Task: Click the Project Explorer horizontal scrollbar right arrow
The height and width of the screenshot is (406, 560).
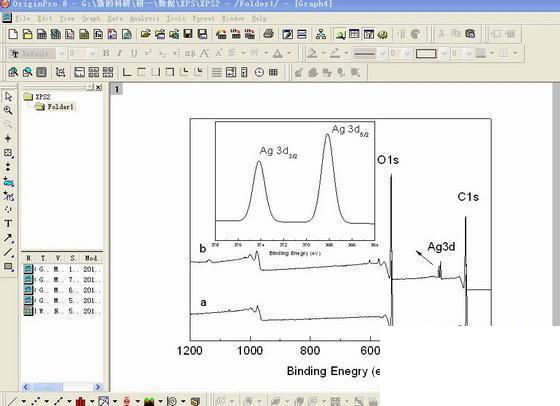Action: [x=98, y=387]
